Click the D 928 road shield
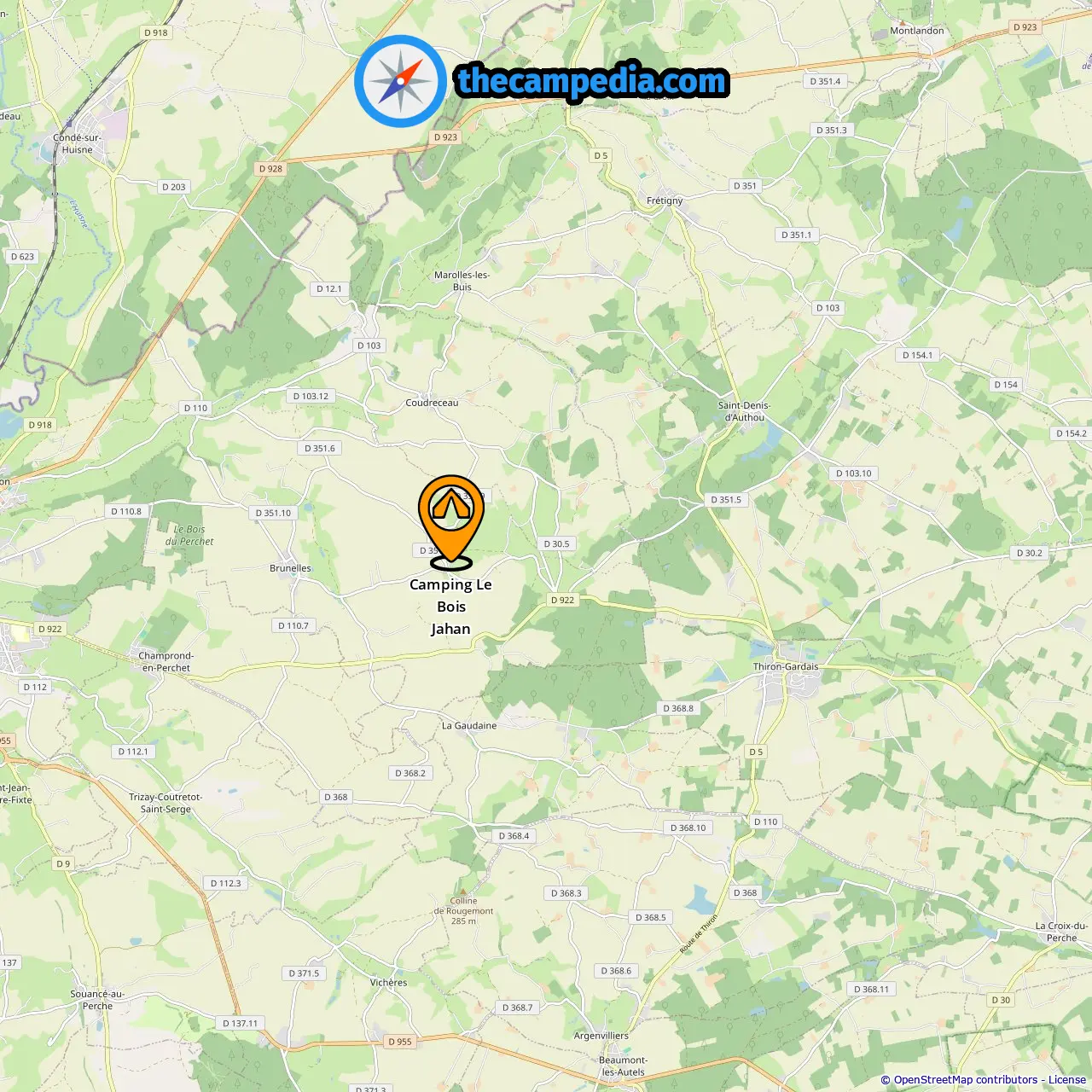This screenshot has width=1092, height=1092. [270, 169]
